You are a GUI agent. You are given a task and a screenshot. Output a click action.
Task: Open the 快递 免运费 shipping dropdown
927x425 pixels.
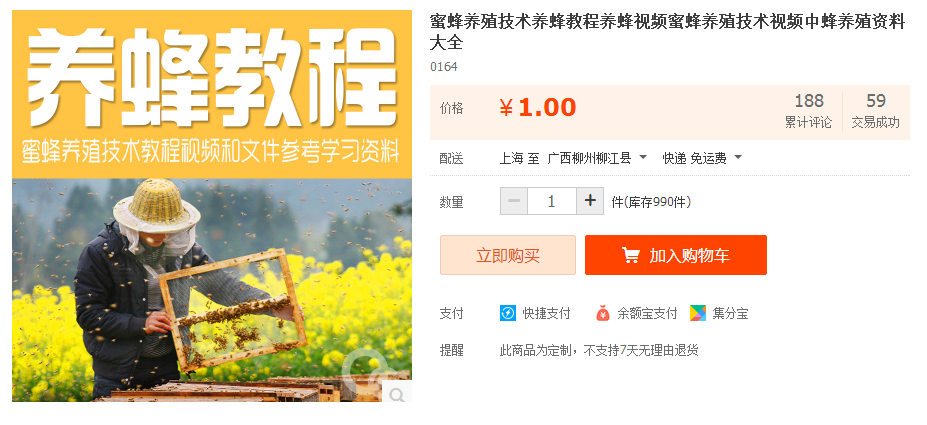coord(702,158)
